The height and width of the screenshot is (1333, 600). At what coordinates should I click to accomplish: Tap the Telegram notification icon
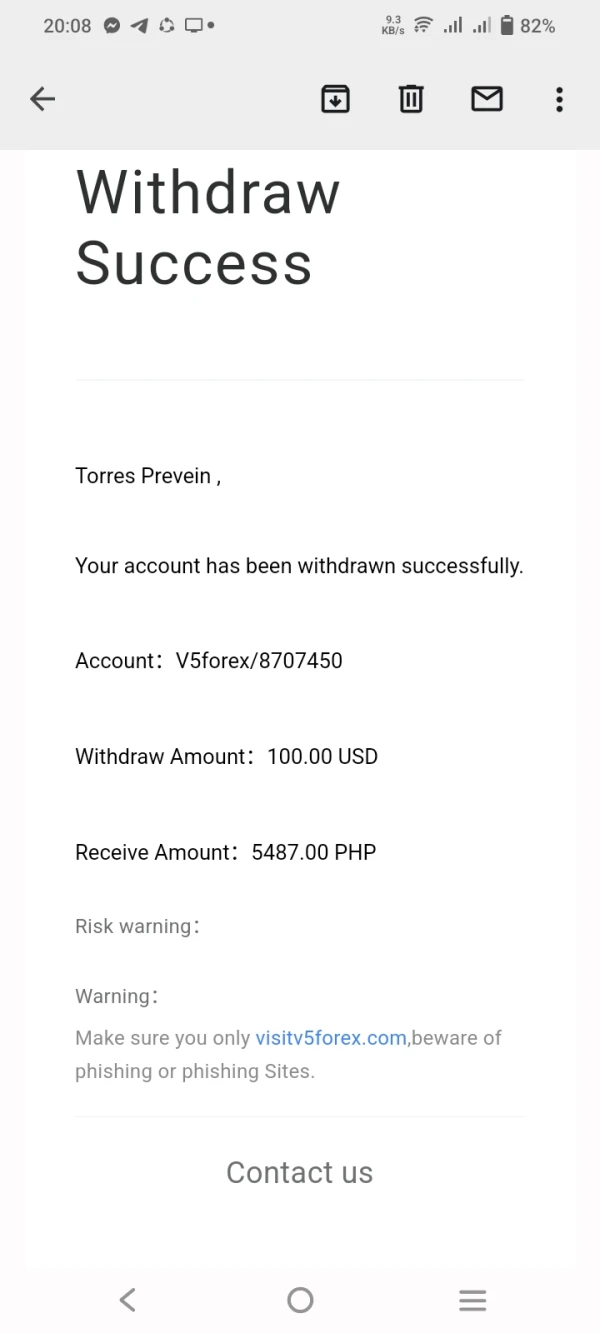point(139,26)
